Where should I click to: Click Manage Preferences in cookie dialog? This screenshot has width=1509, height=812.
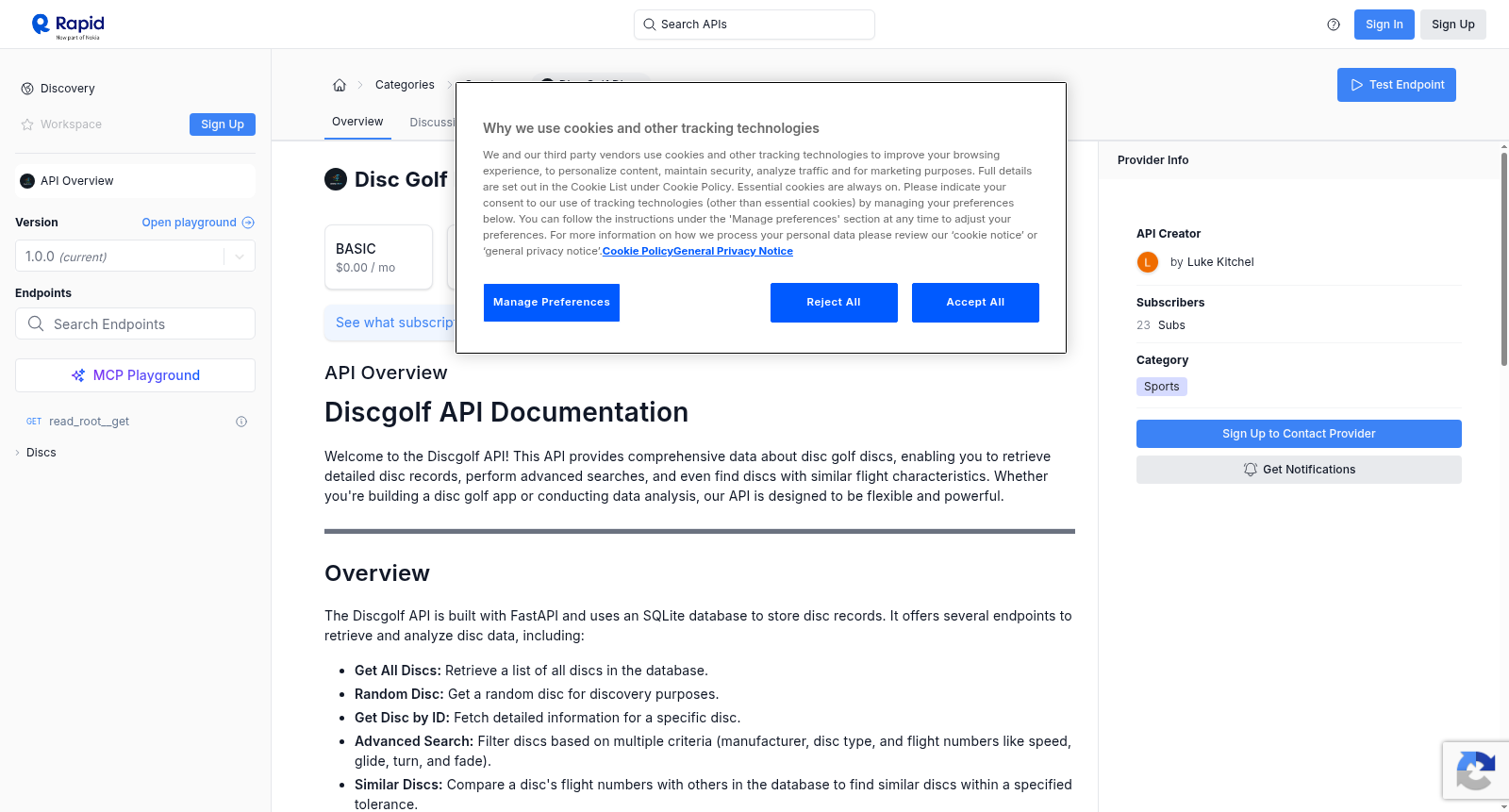click(x=552, y=303)
